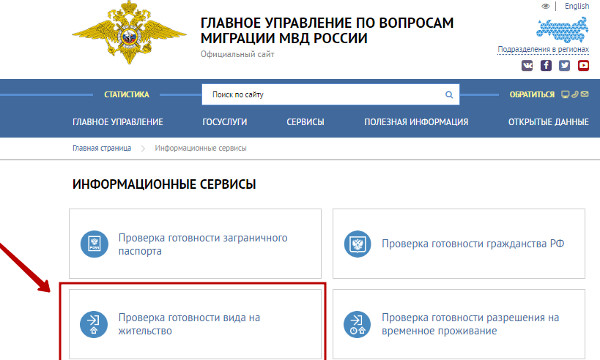600x360 pixels.
Task: Open the Обратиться link
Action: coord(532,94)
